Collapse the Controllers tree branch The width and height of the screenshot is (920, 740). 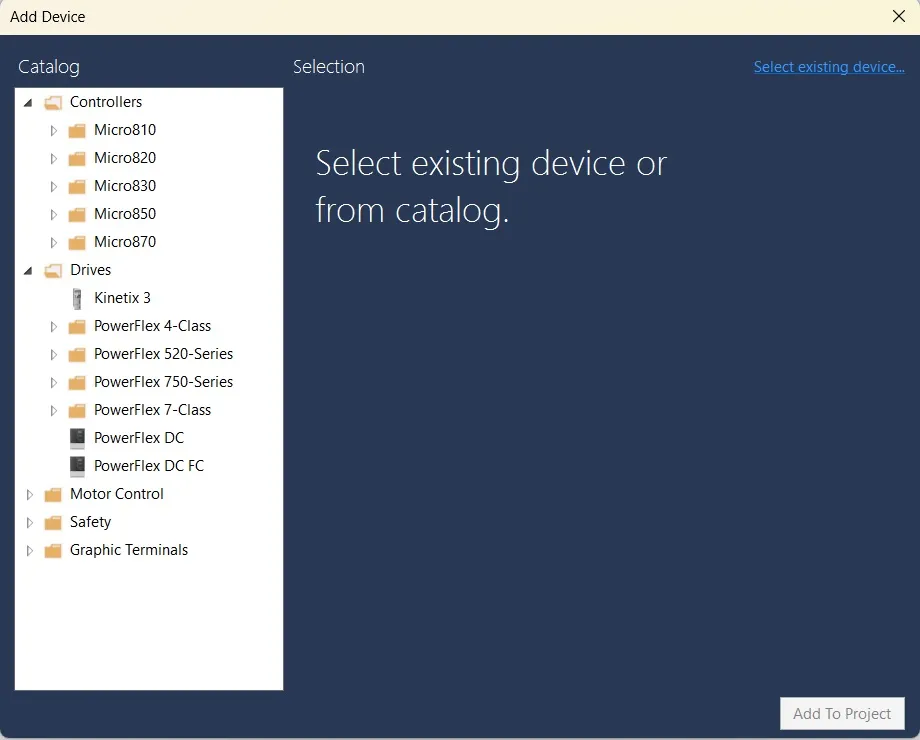click(x=28, y=101)
